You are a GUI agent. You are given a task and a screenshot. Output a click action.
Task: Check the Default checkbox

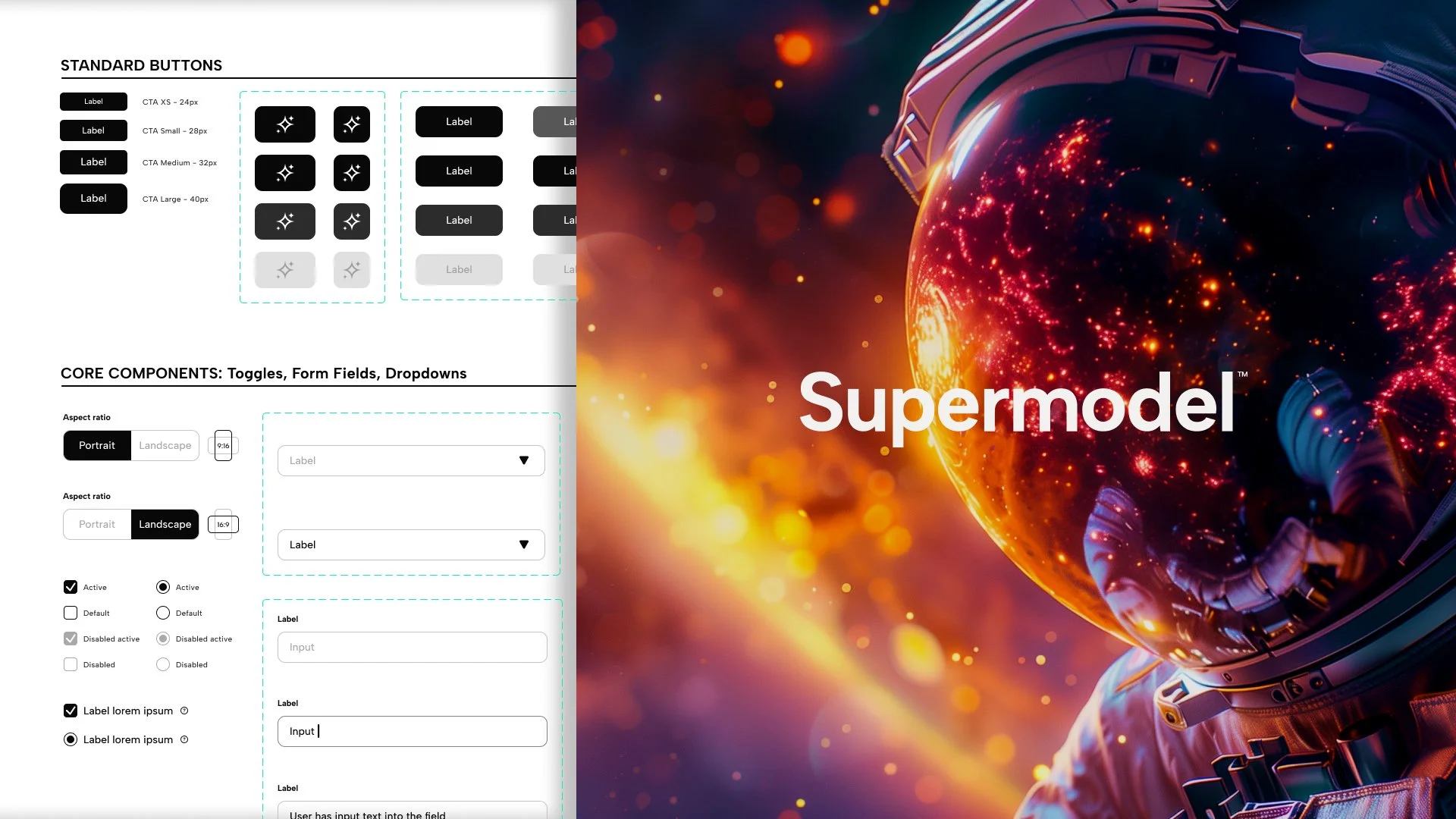coord(71,613)
